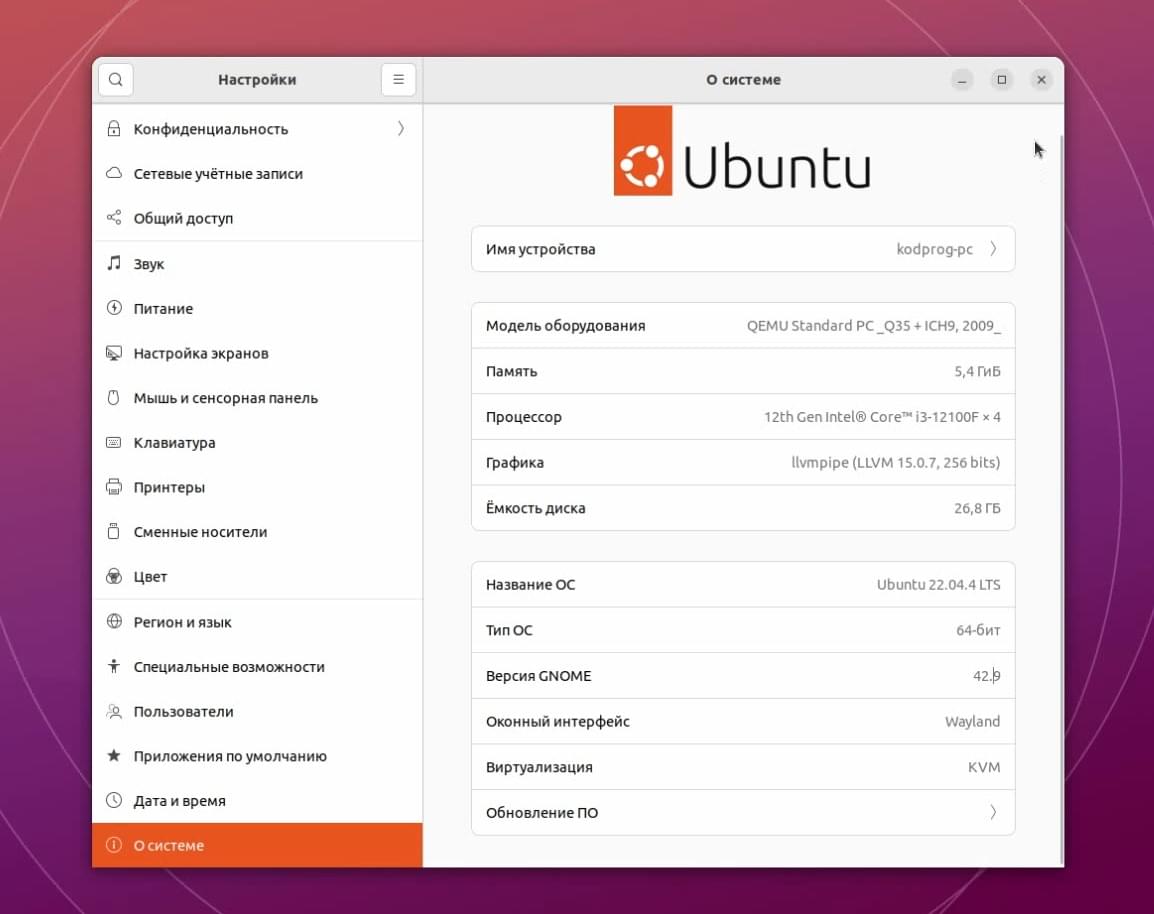Click the users icon beside Пользователи

pos(114,712)
